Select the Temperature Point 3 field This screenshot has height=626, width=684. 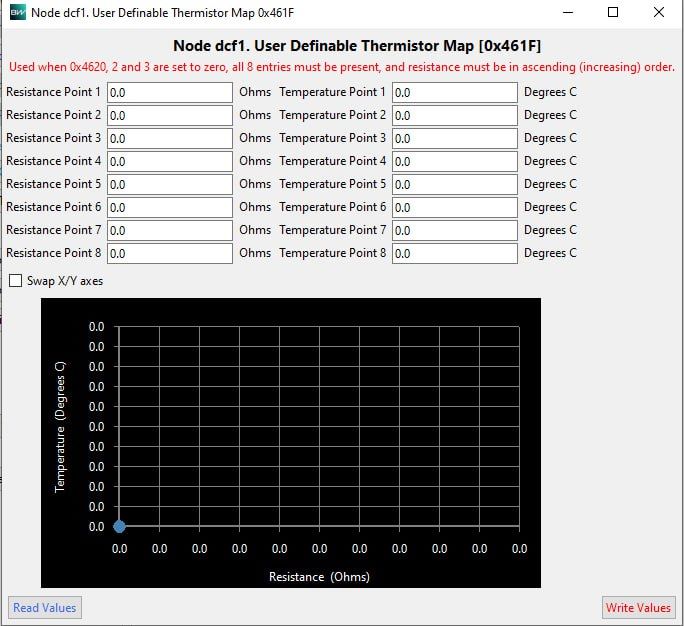[455, 139]
